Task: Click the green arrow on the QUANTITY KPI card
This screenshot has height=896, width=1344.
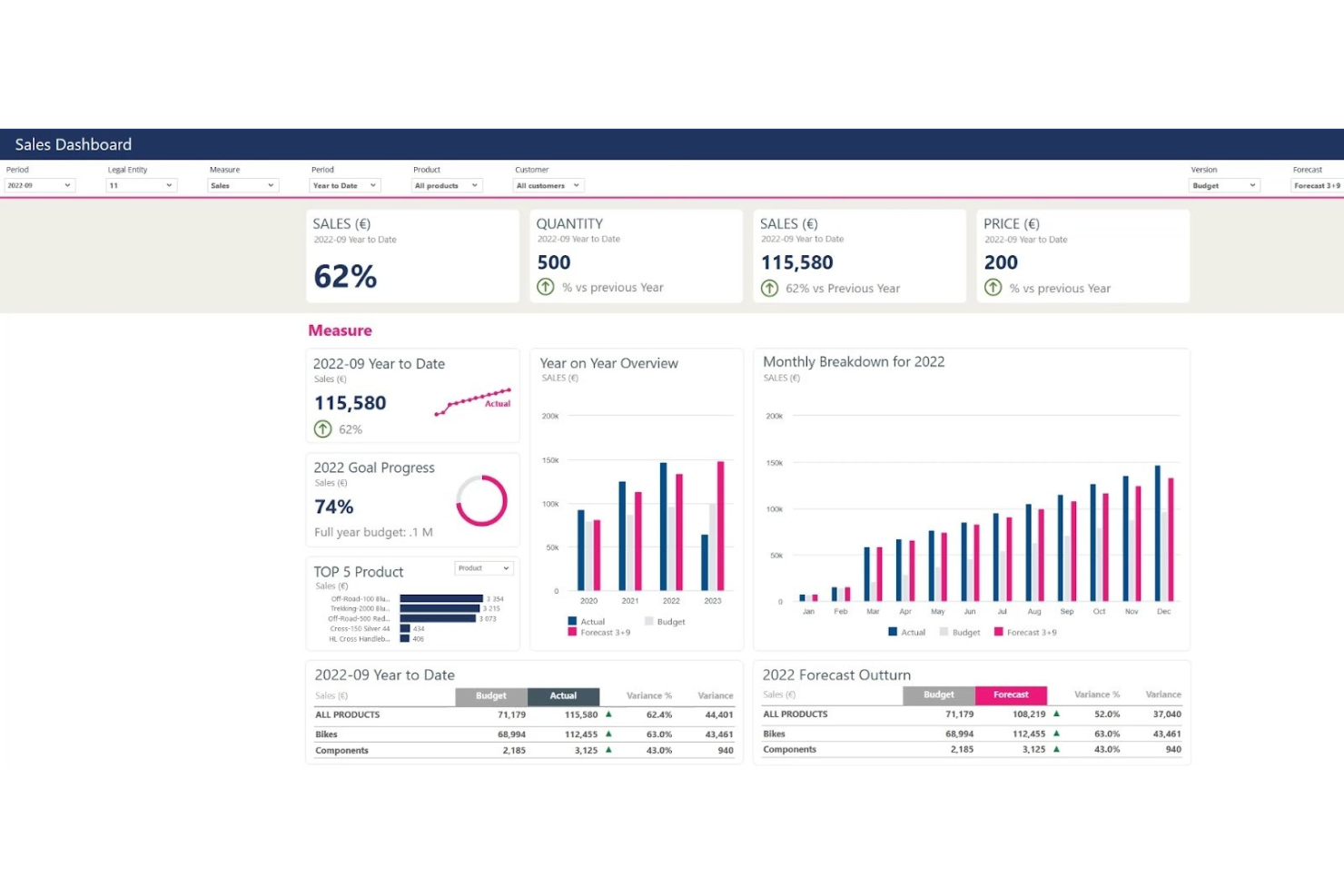Action: coord(545,287)
